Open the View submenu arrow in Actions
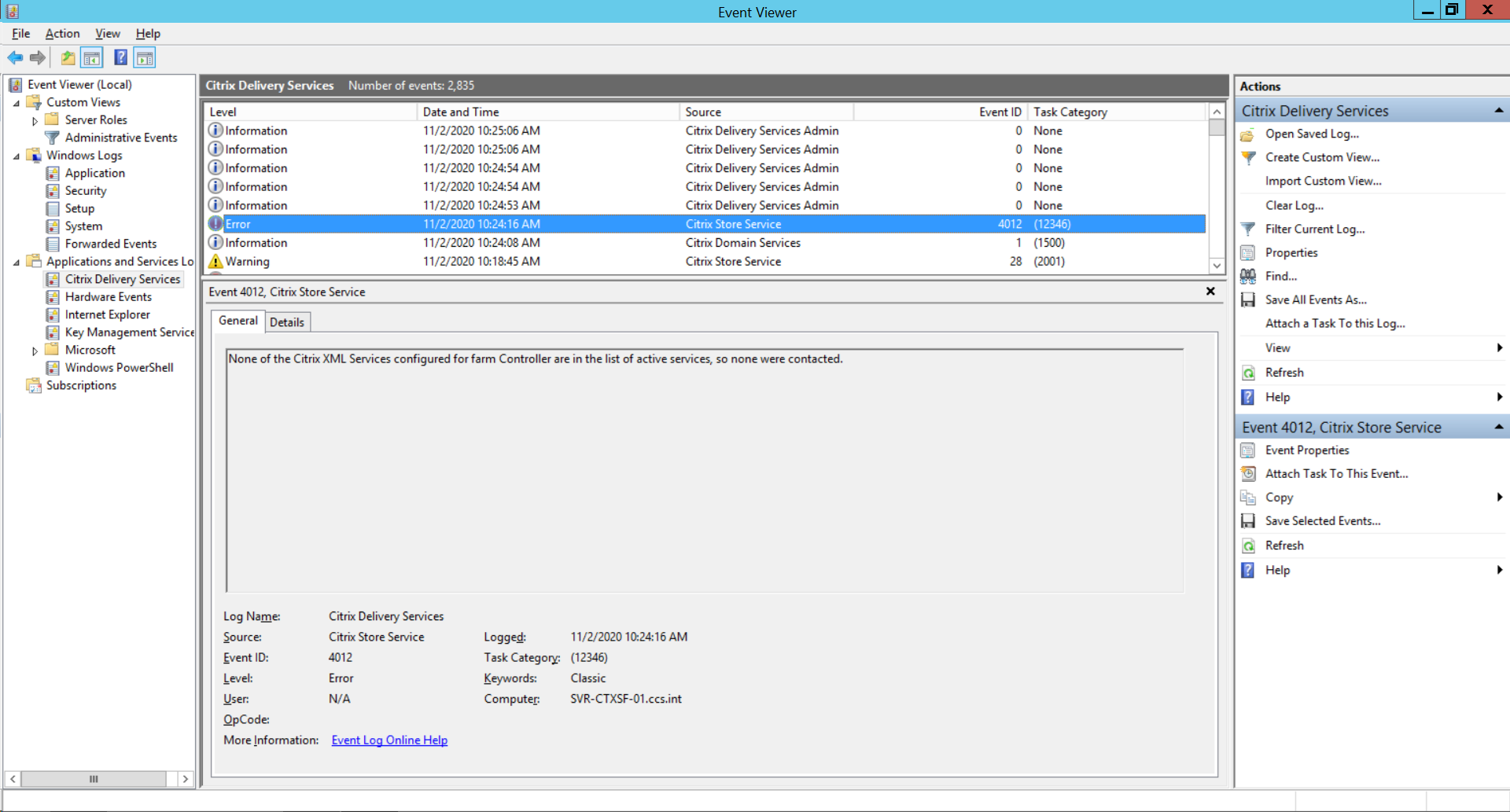This screenshot has width=1510, height=812. [1500, 347]
